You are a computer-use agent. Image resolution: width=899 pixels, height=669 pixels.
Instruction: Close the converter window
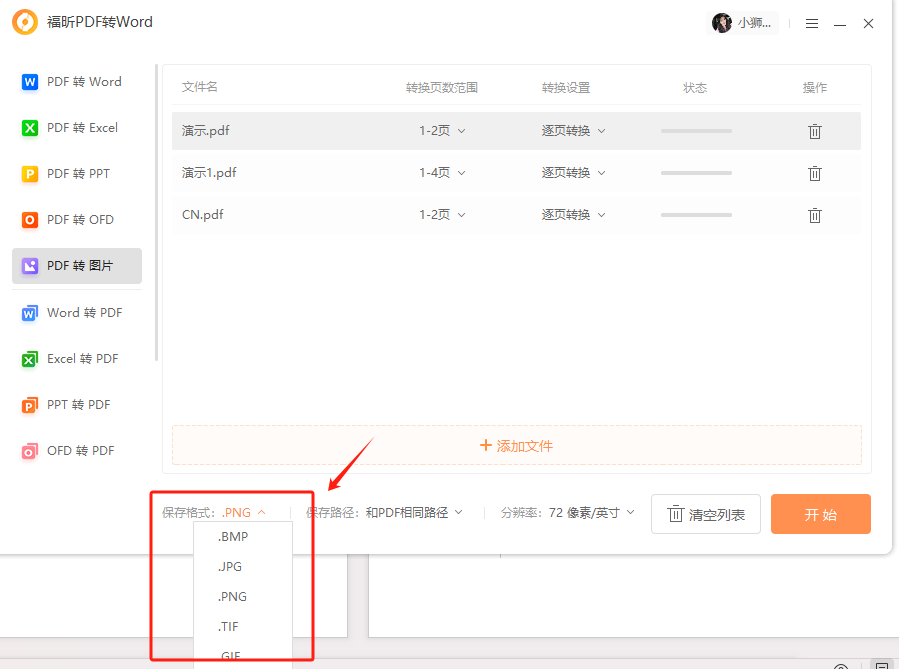[868, 24]
